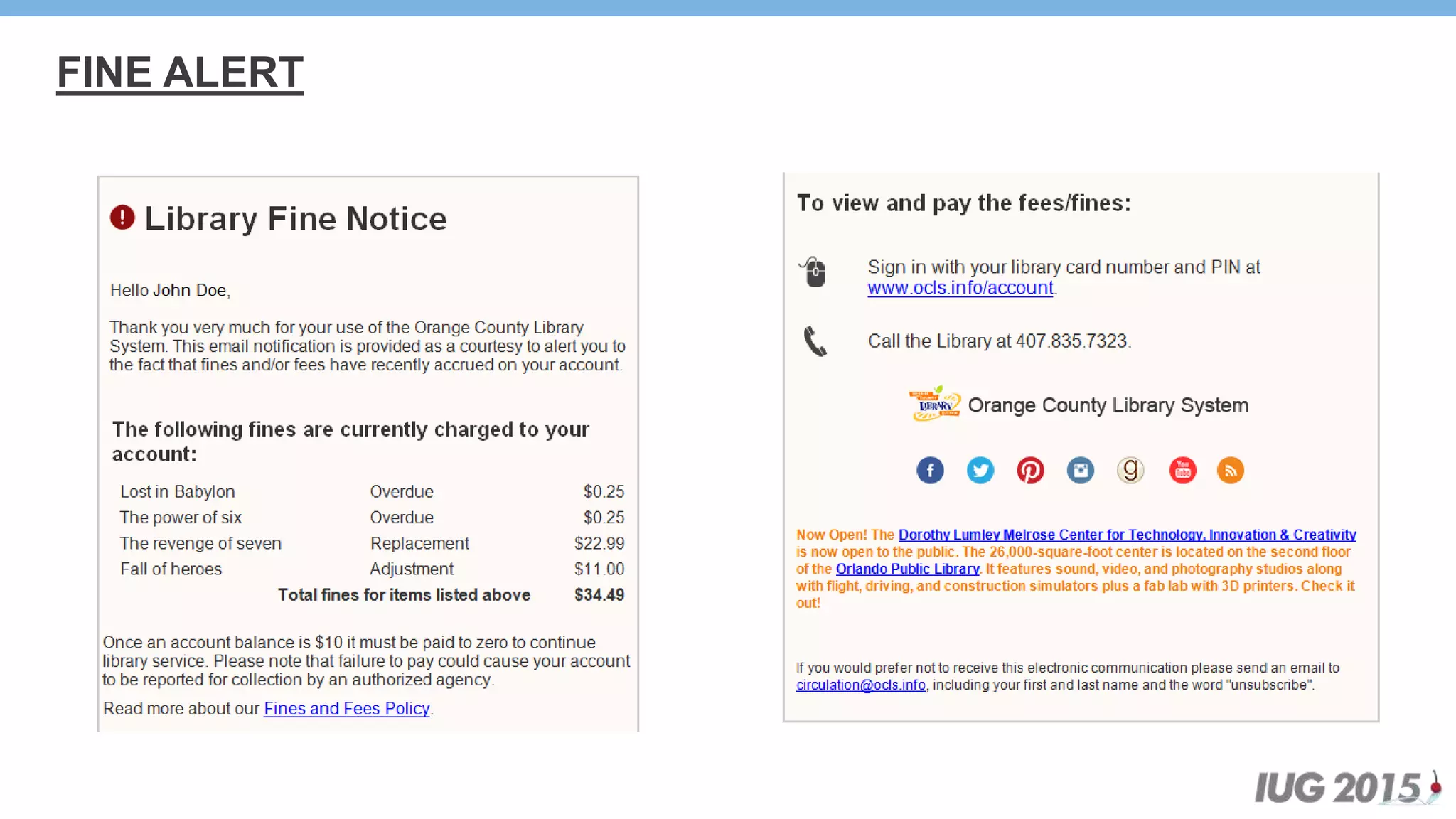Click the Orange County Library logo
Image resolution: width=1456 pixels, height=819 pixels.
tap(935, 404)
